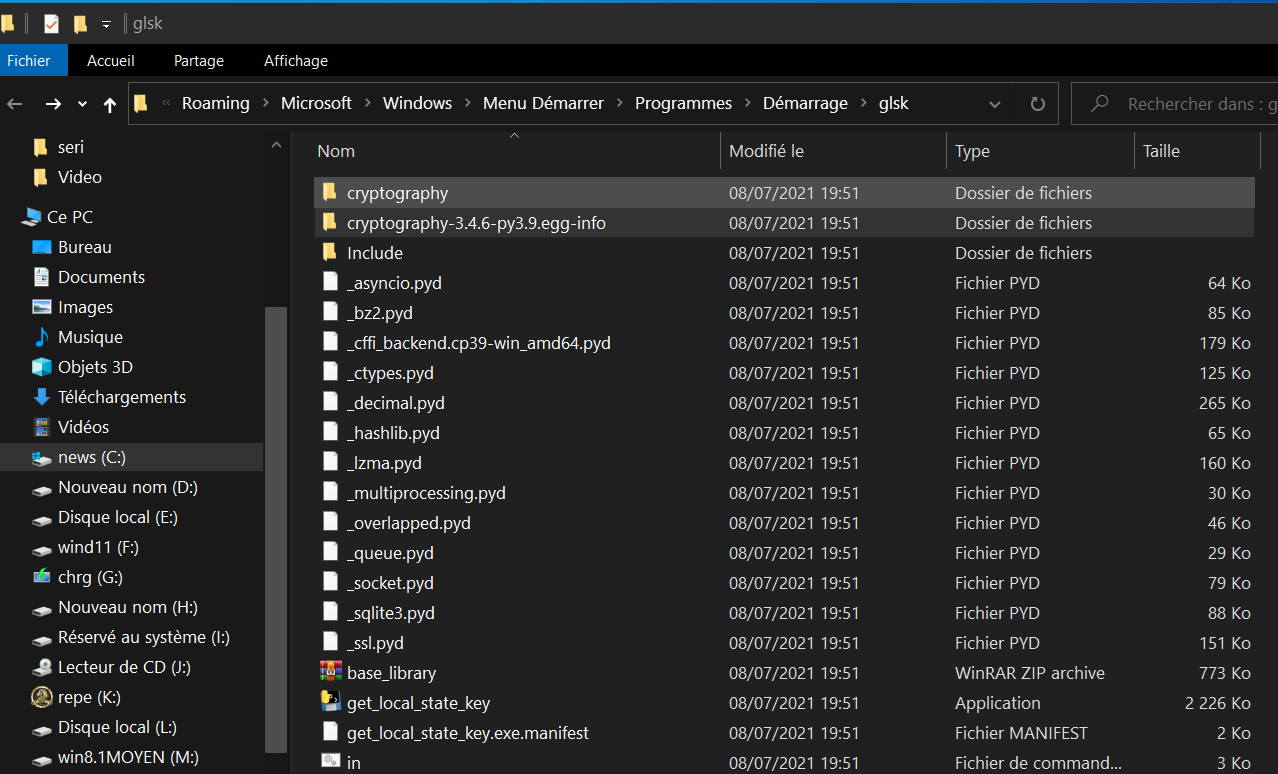Click the Roaming breadcrumb segment

click(x=215, y=103)
